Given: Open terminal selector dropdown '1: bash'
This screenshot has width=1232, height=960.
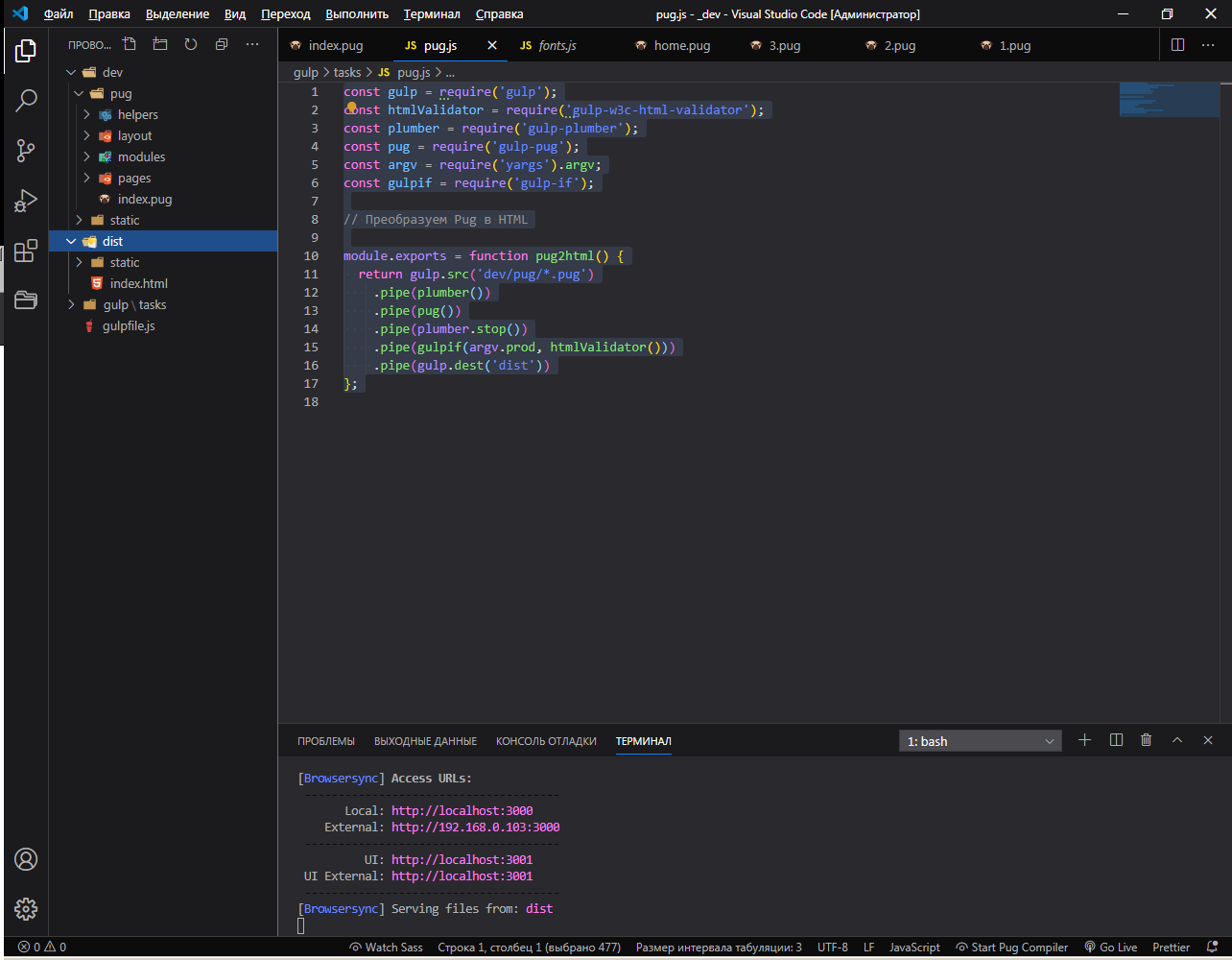Looking at the screenshot, I should (x=981, y=741).
